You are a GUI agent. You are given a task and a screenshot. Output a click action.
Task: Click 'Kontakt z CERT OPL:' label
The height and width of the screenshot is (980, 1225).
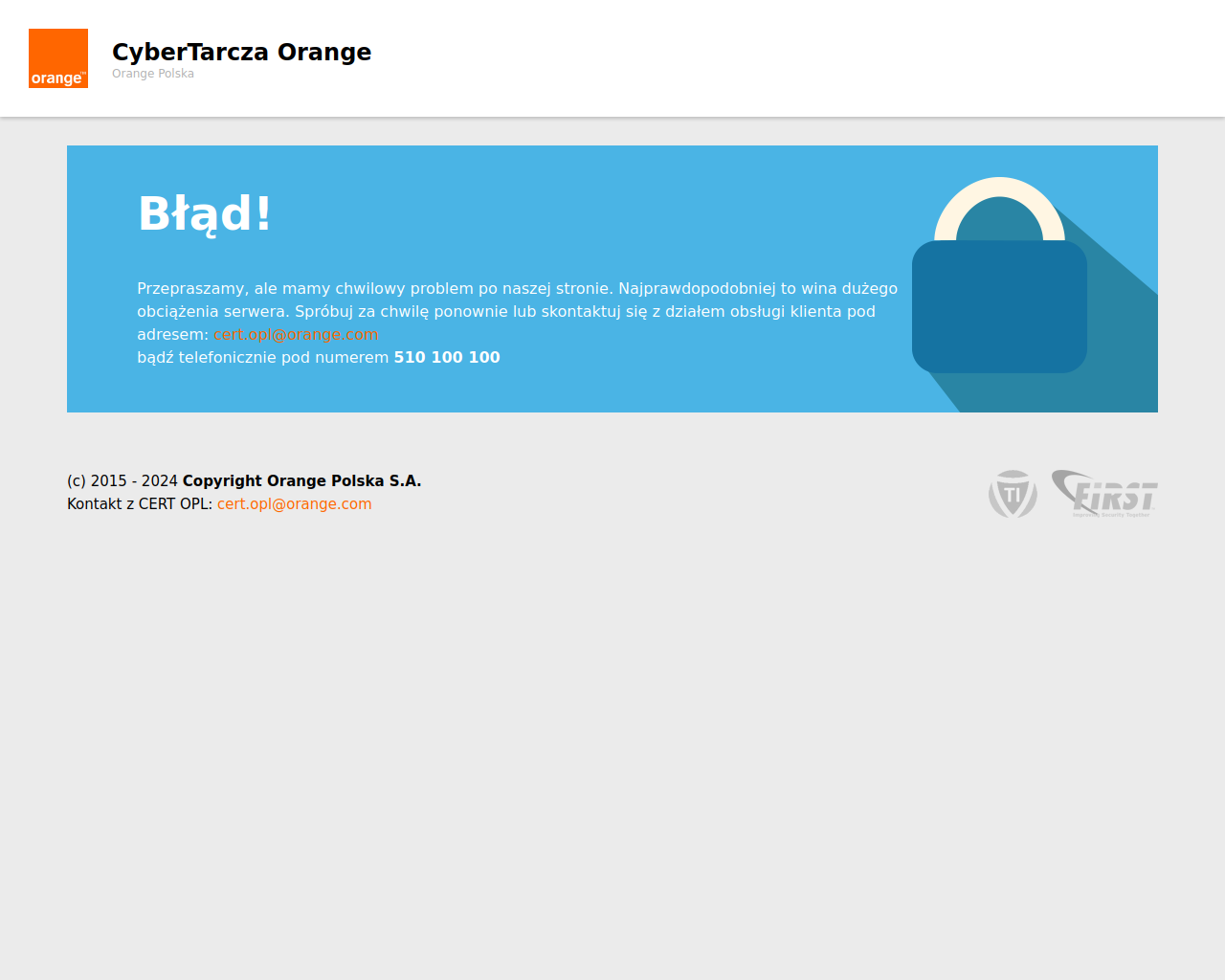coord(140,503)
